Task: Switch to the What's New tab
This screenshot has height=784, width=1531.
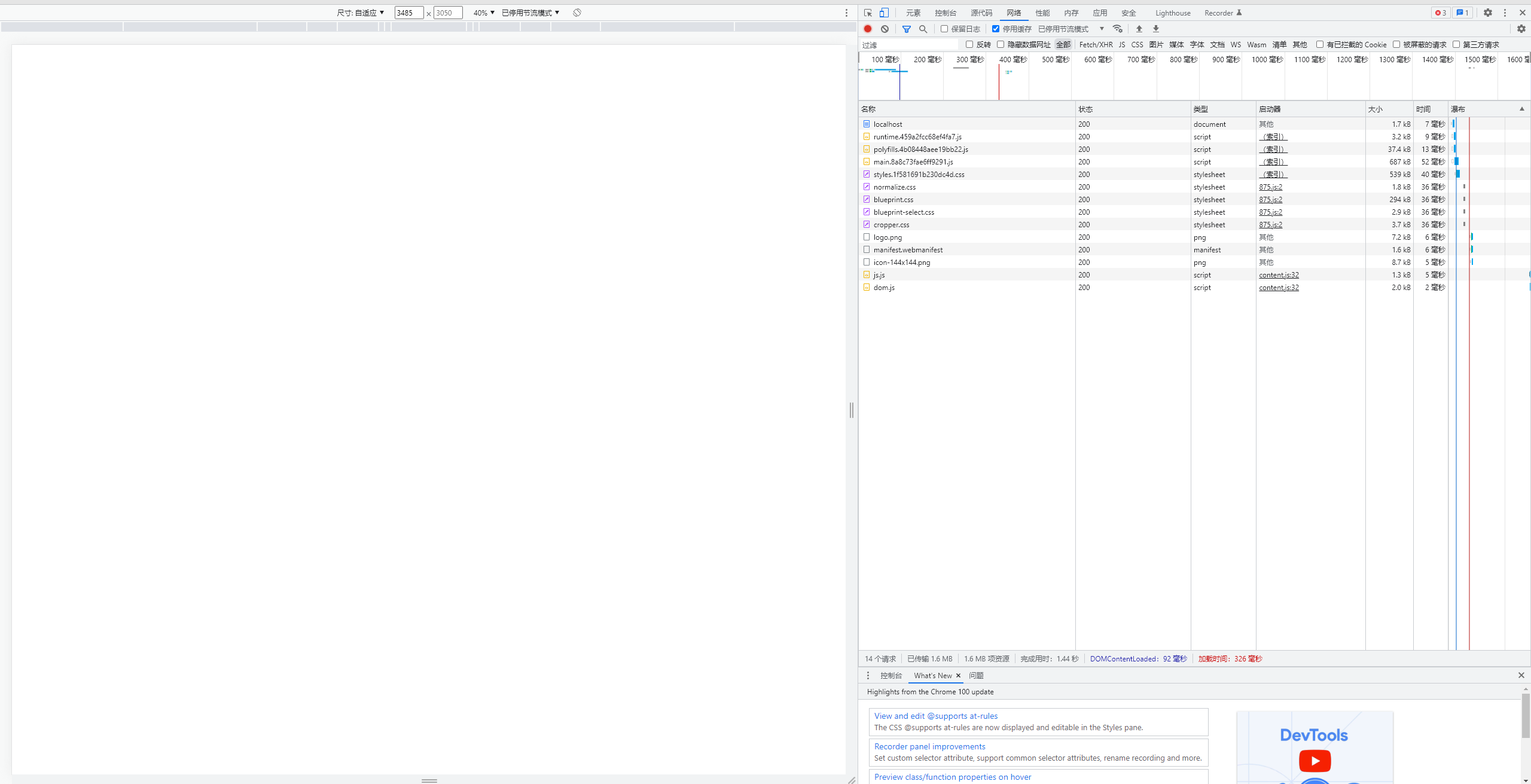Action: [933, 675]
